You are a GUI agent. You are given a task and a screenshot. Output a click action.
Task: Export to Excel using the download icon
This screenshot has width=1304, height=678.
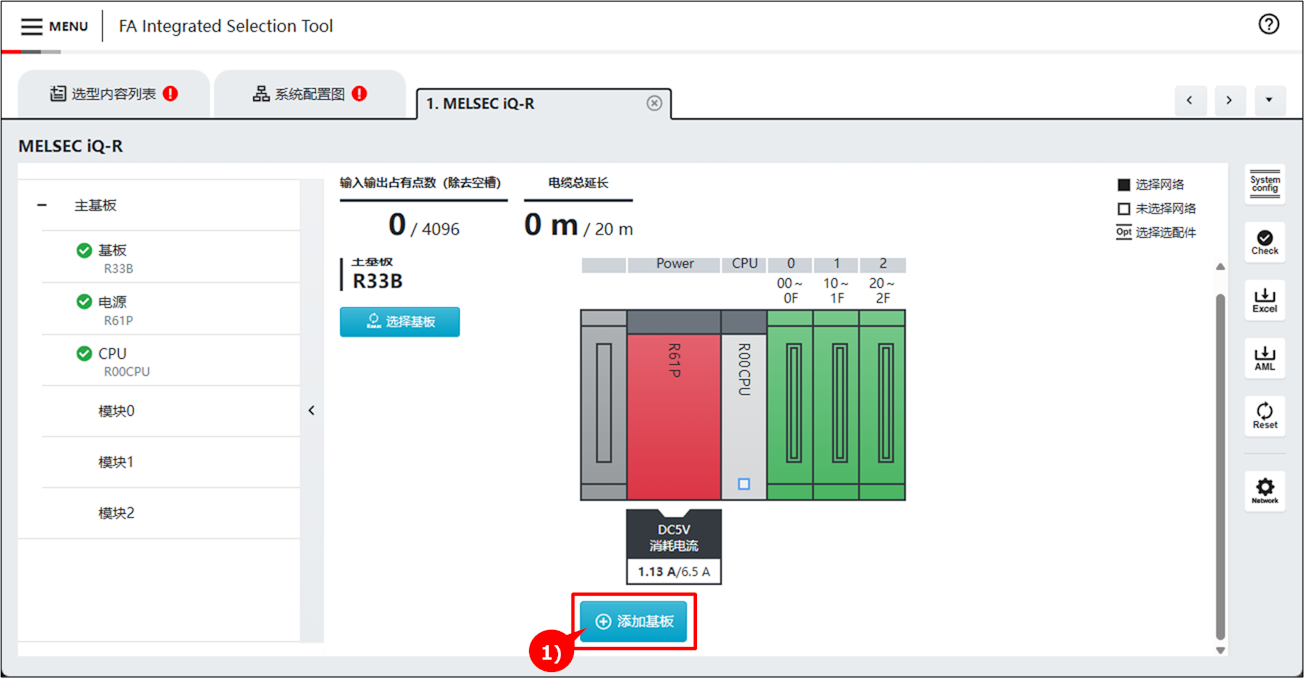1265,300
